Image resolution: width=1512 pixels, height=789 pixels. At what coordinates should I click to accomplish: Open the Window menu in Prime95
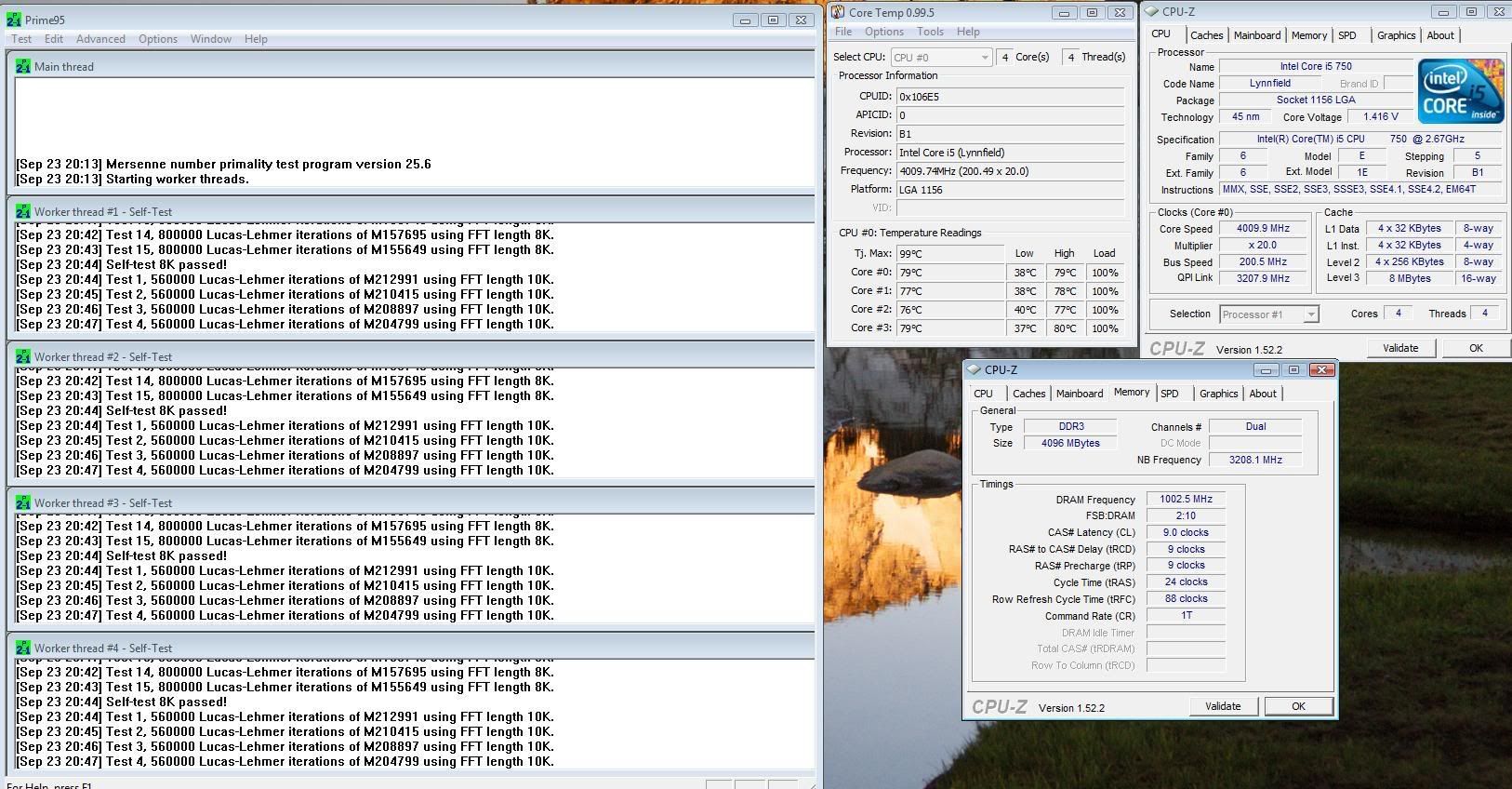click(x=211, y=39)
